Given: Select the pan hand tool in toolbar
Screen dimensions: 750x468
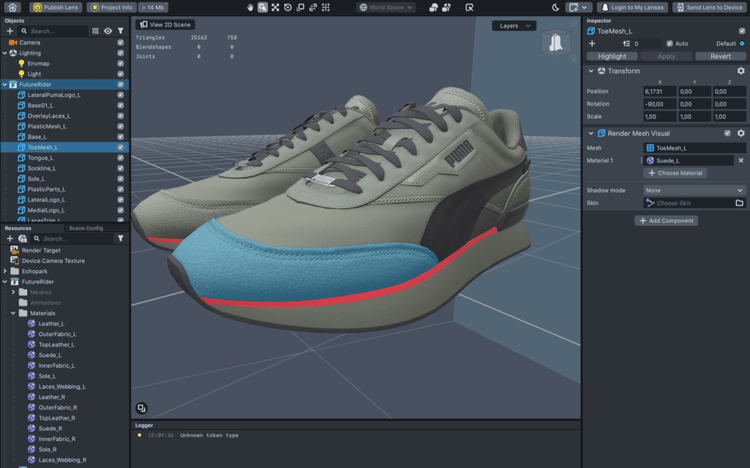Looking at the screenshot, I should point(250,7).
